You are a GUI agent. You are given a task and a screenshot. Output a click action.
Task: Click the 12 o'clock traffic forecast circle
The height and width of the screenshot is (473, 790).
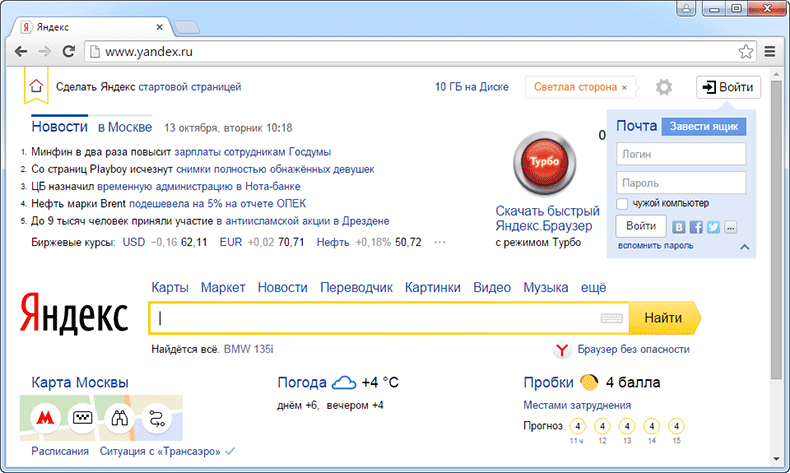point(602,427)
